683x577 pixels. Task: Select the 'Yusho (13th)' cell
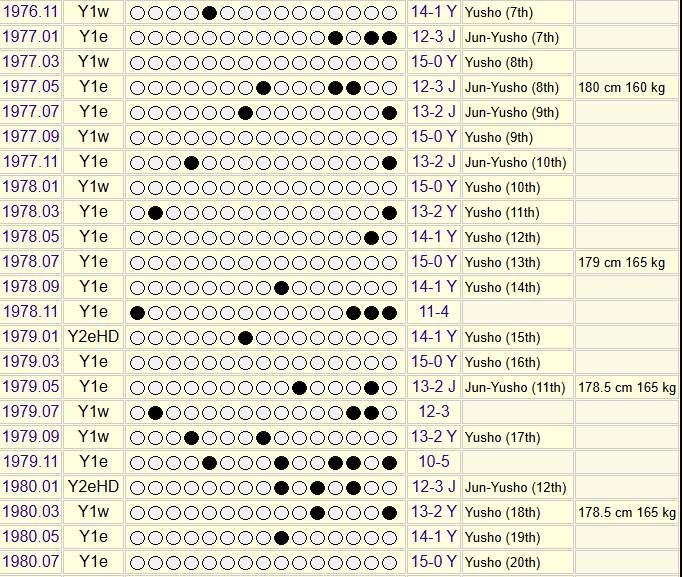[x=518, y=262]
